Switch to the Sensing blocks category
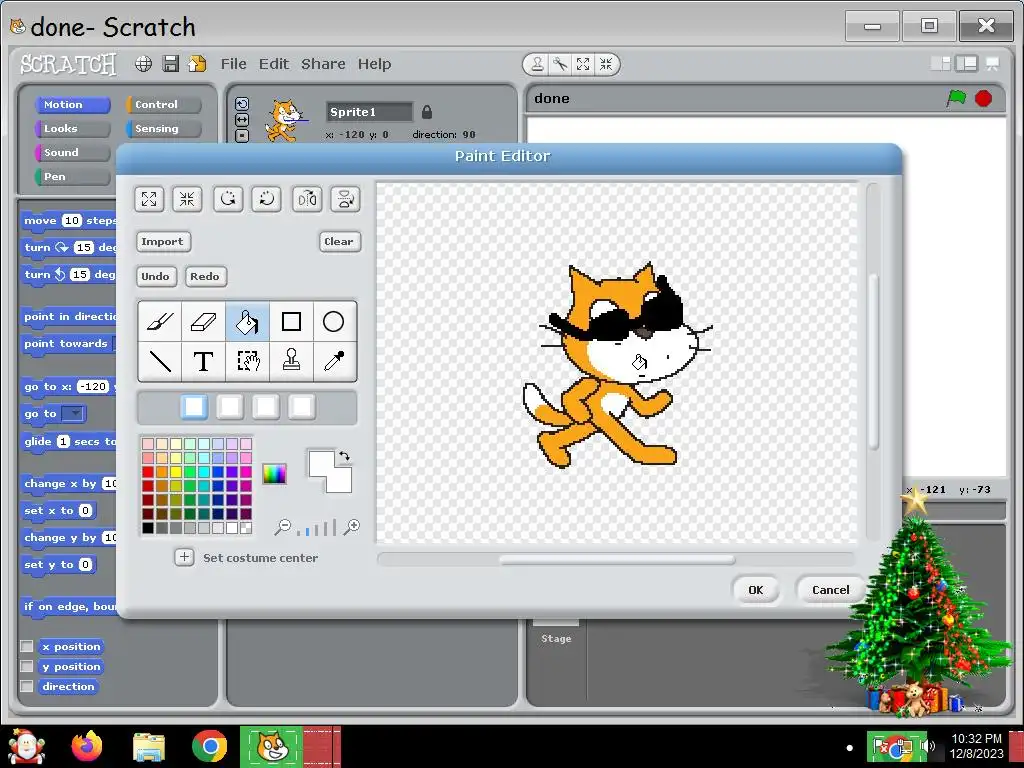The image size is (1024, 768). (164, 129)
